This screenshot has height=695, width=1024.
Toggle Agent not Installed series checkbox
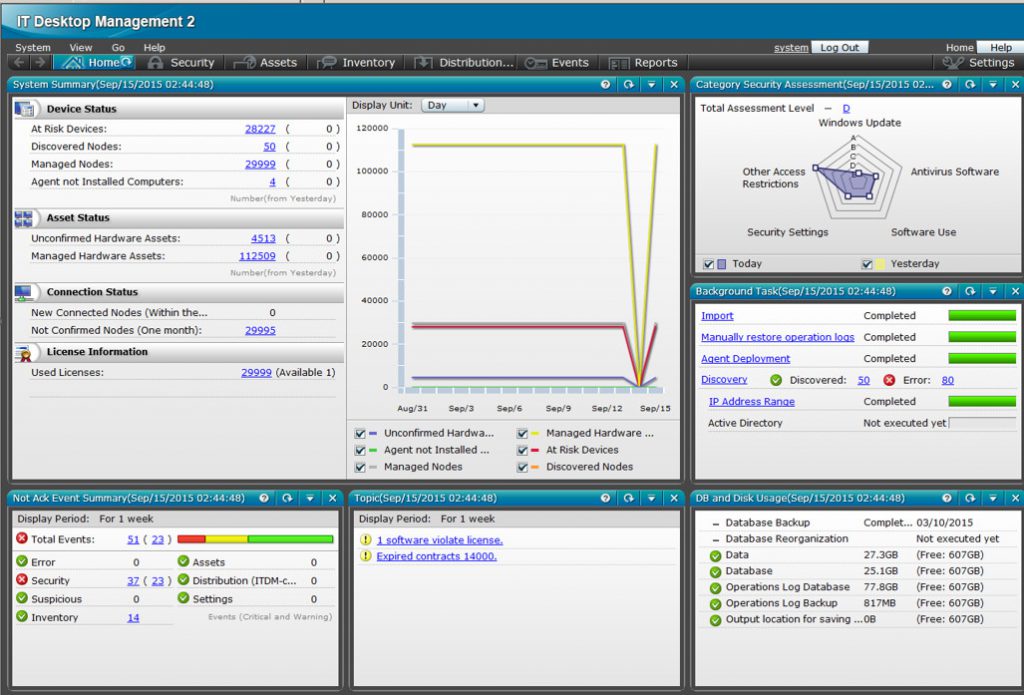(360, 450)
